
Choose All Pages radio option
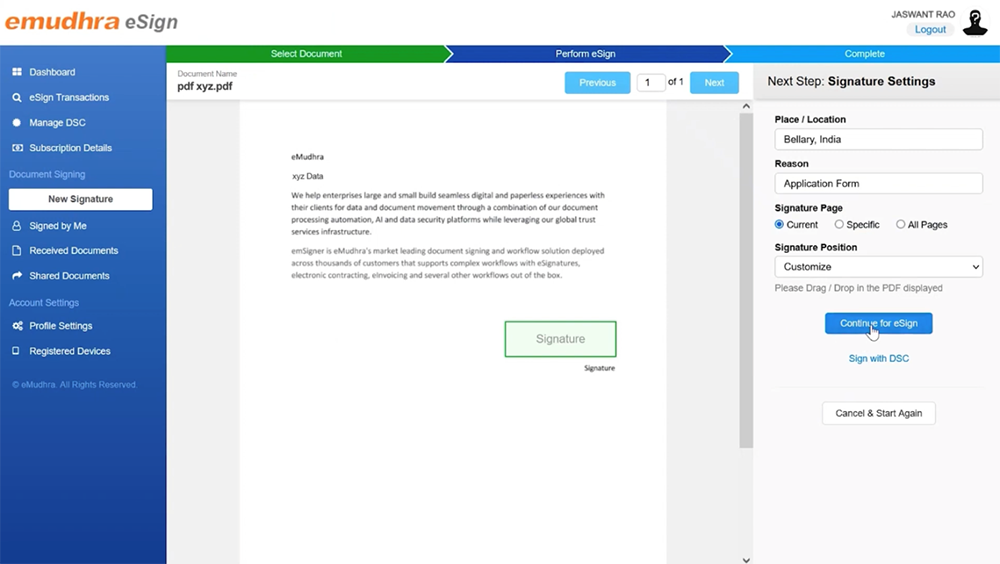(x=900, y=225)
